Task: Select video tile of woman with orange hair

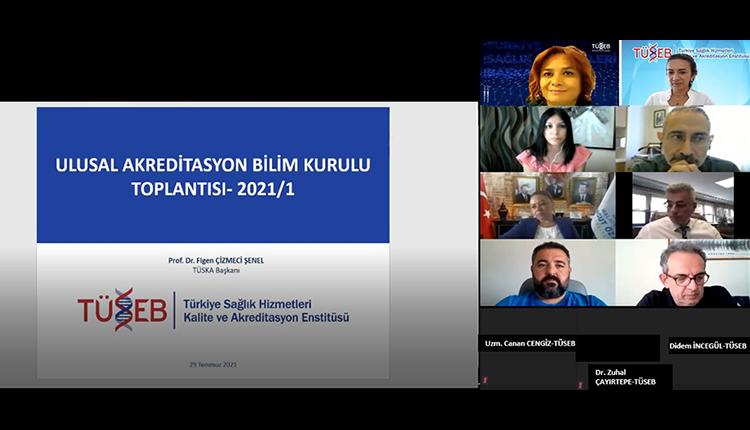Action: (x=549, y=73)
